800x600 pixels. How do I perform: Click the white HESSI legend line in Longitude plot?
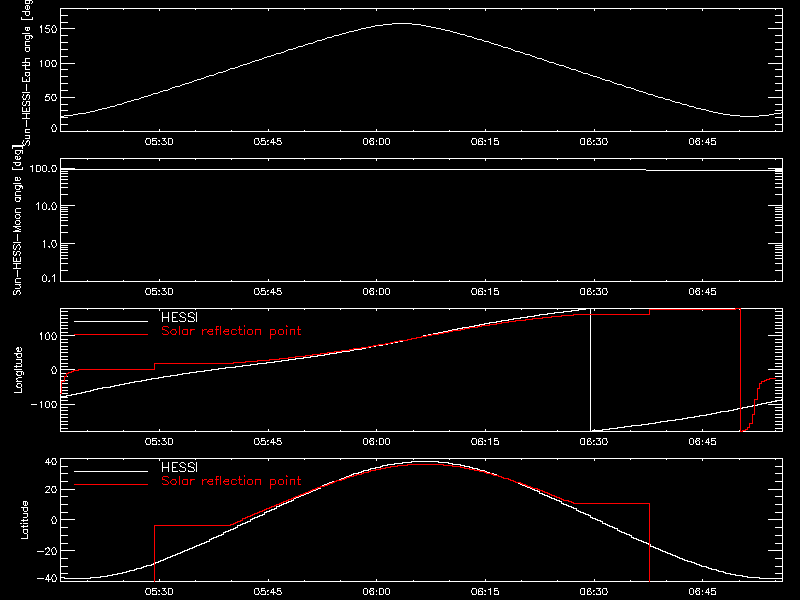111,321
